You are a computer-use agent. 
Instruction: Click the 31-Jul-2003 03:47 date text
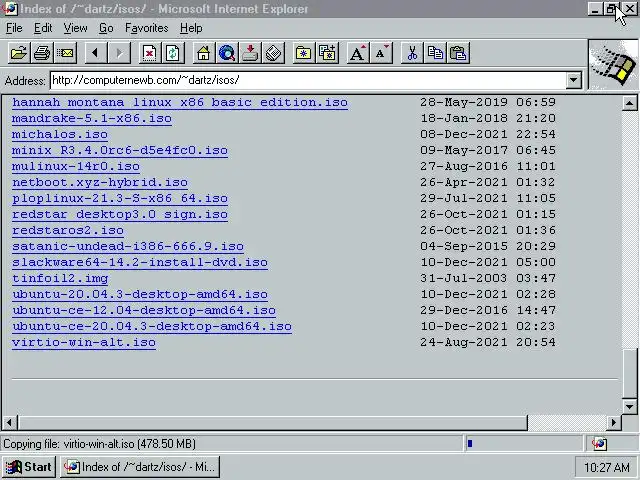coord(488,278)
